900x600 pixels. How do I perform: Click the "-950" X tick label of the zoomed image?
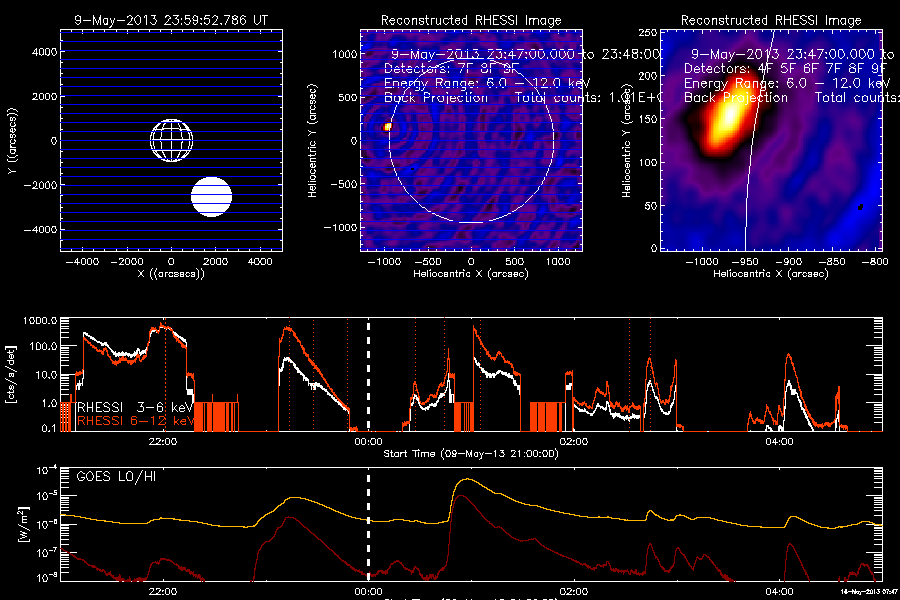click(745, 262)
